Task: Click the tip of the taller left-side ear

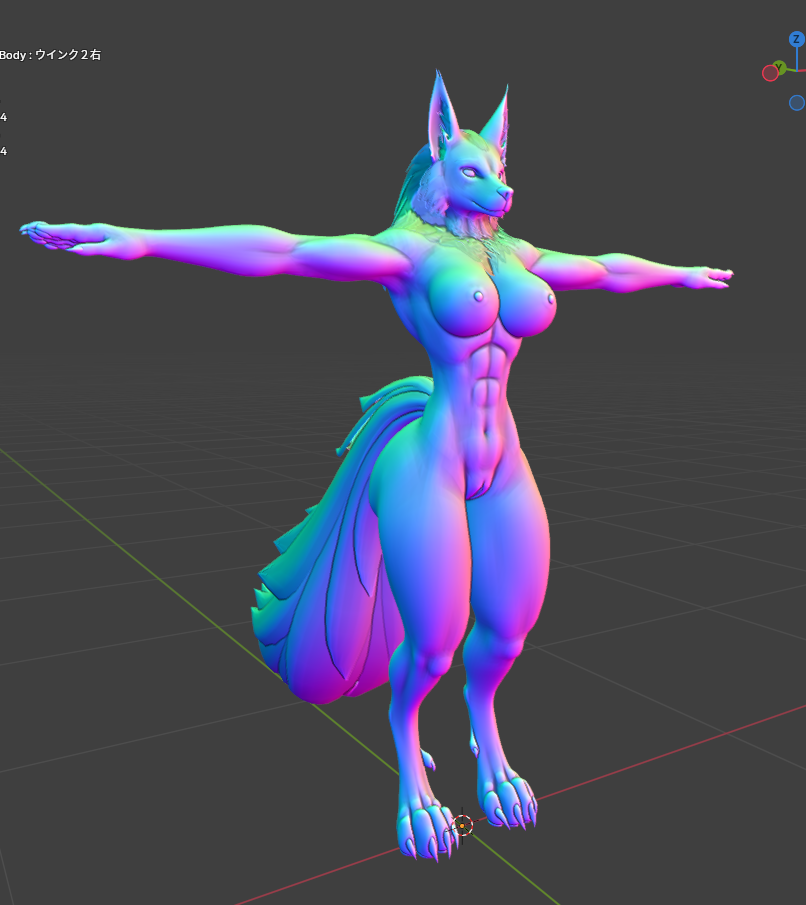Action: point(437,76)
